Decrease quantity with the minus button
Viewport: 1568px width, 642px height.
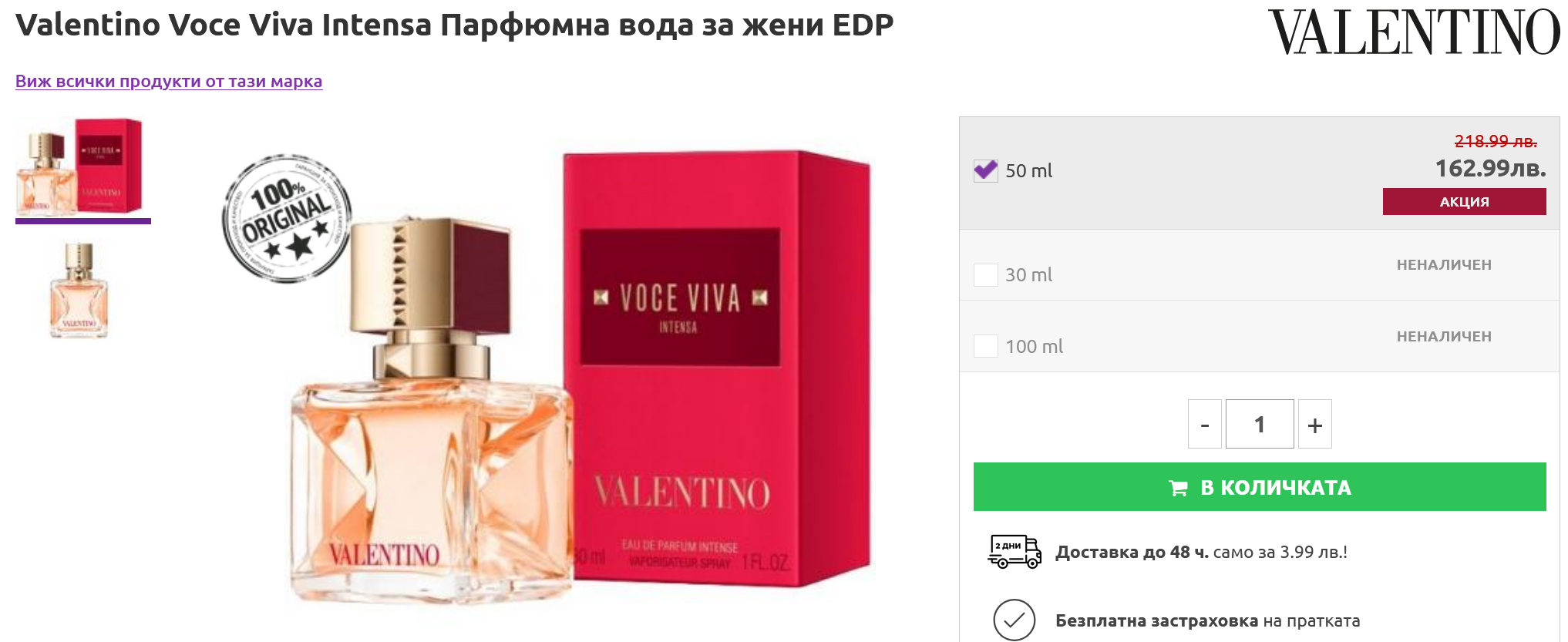(x=1205, y=424)
